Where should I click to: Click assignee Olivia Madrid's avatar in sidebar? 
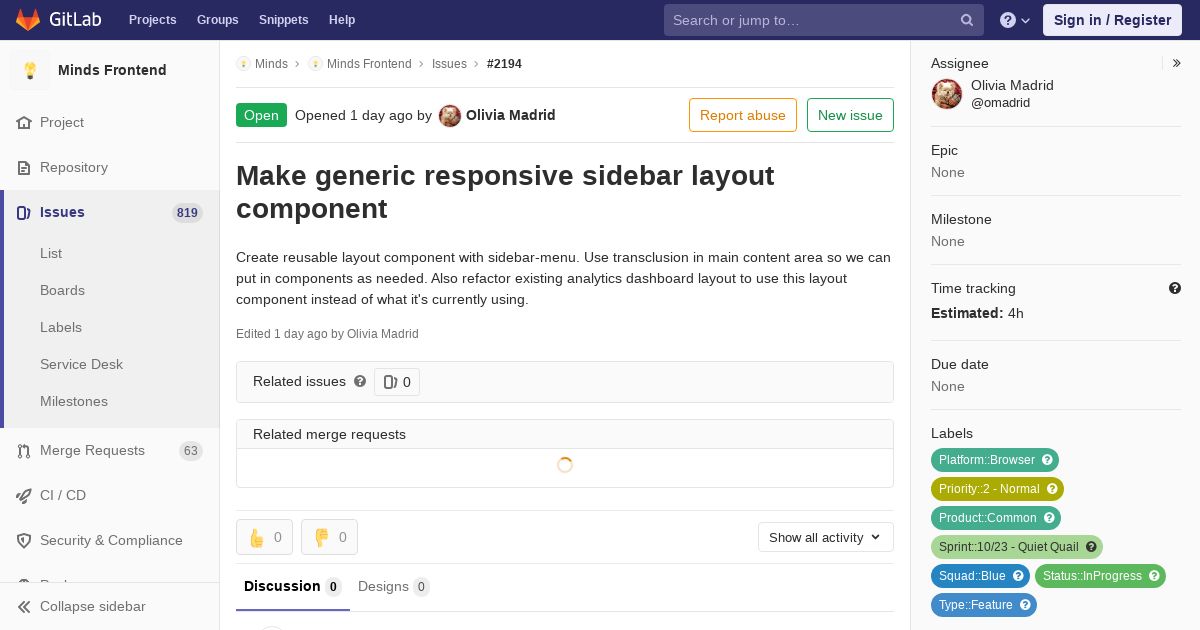(947, 94)
